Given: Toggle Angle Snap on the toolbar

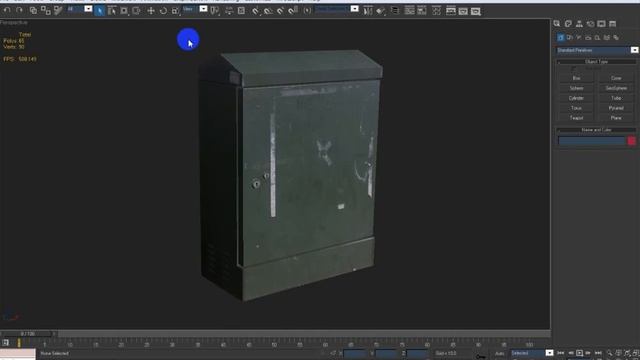Looking at the screenshot, I should [x=268, y=11].
